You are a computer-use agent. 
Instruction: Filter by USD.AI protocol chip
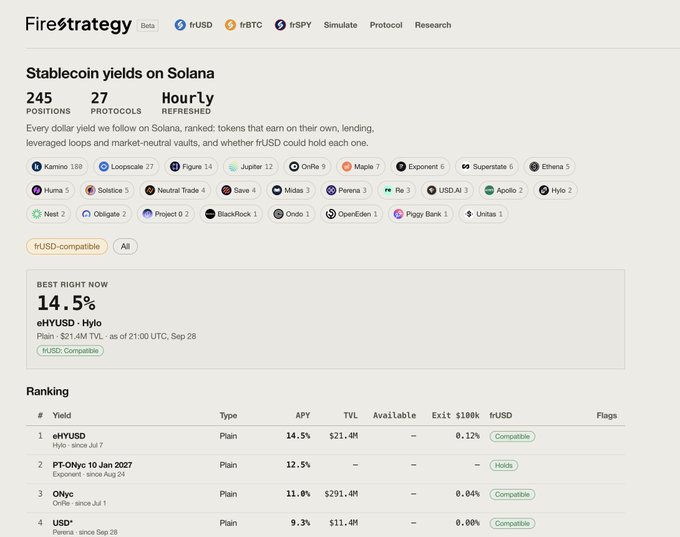point(447,190)
